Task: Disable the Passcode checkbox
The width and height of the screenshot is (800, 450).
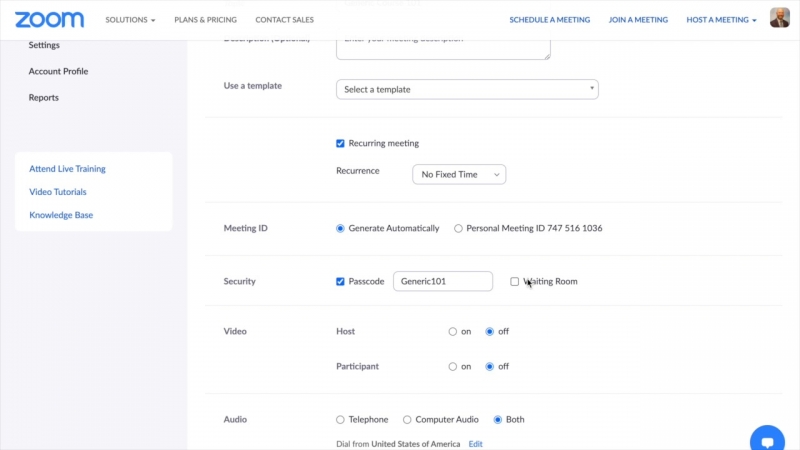Action: coord(340,282)
